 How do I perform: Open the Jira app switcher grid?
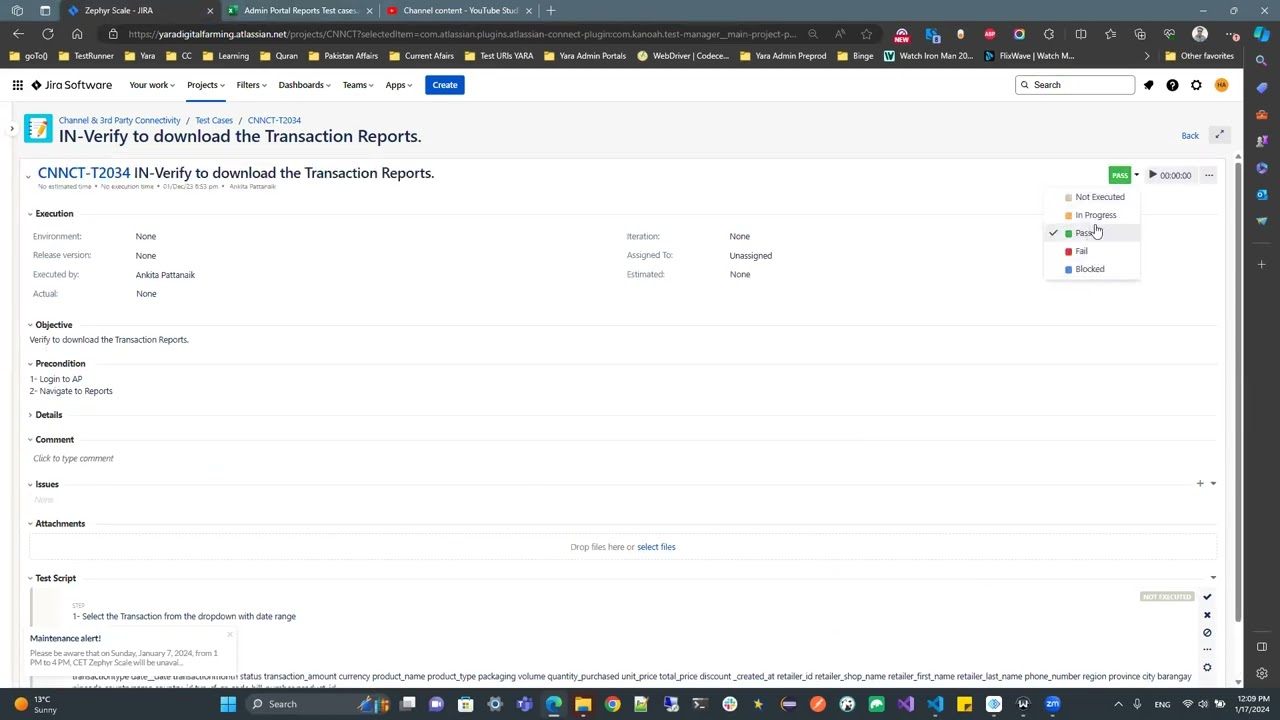18,85
